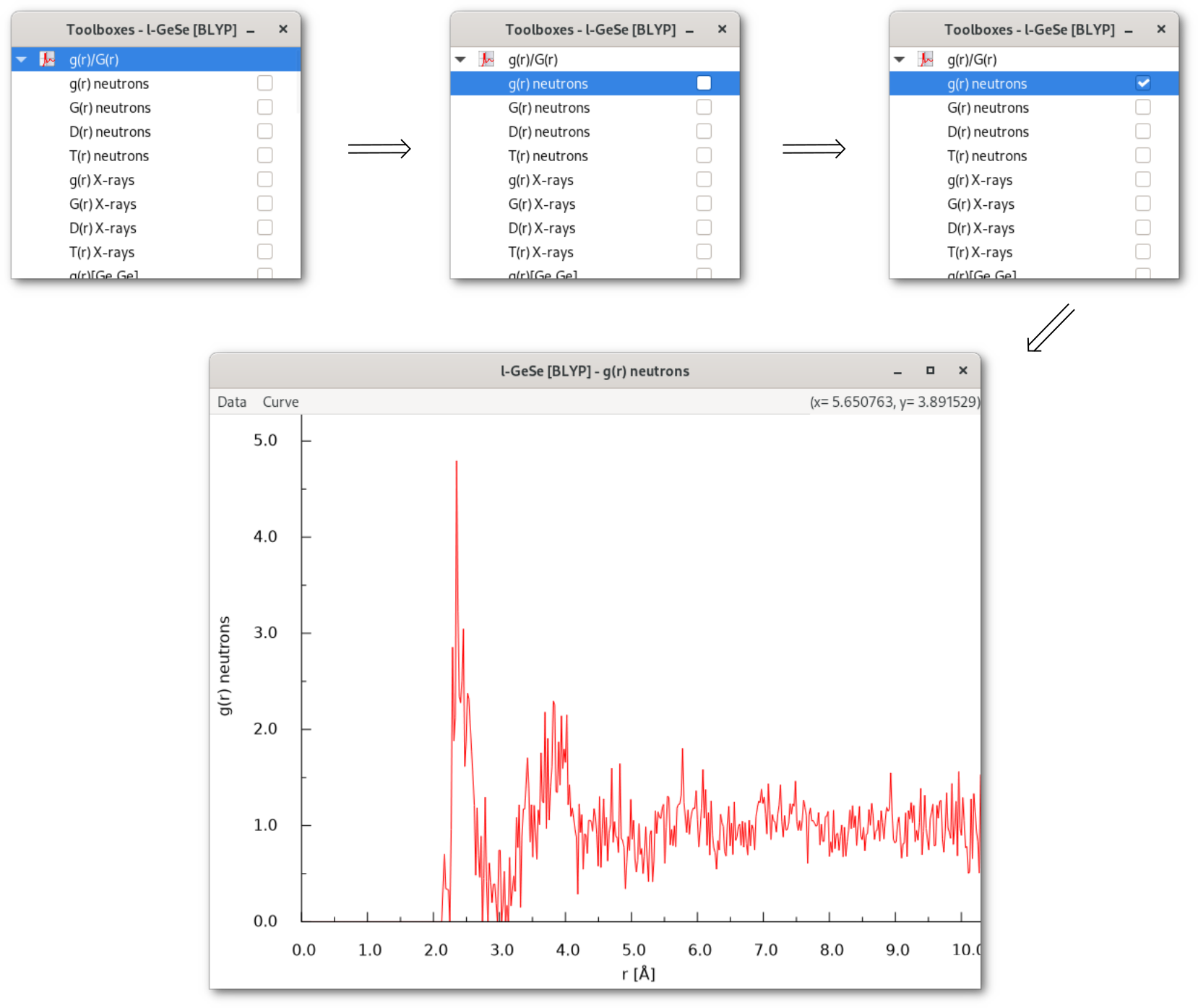Open the Curve menu
The height and width of the screenshot is (1008, 1198).
(280, 402)
